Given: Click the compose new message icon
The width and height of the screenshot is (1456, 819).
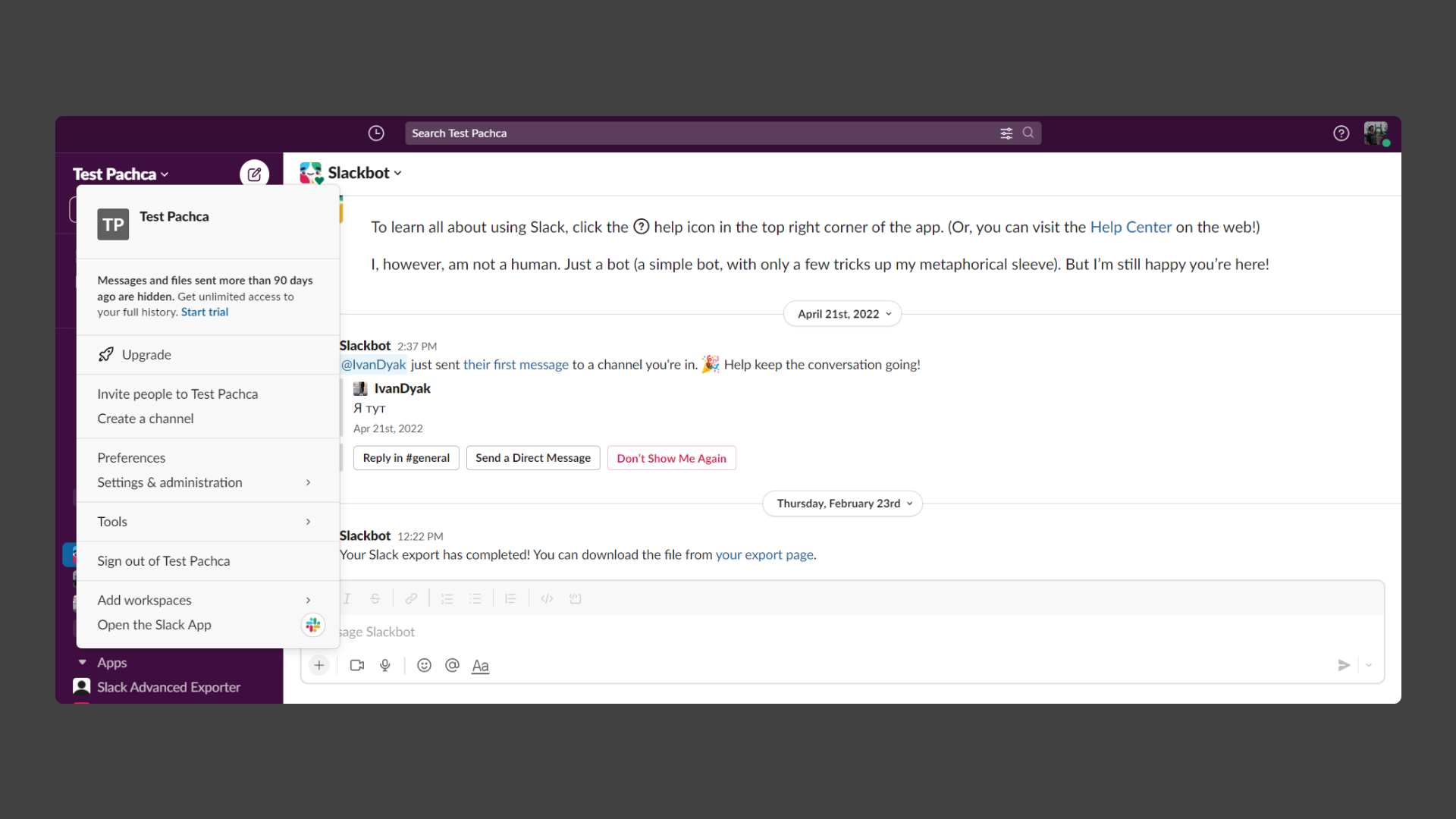Looking at the screenshot, I should pyautogui.click(x=254, y=174).
